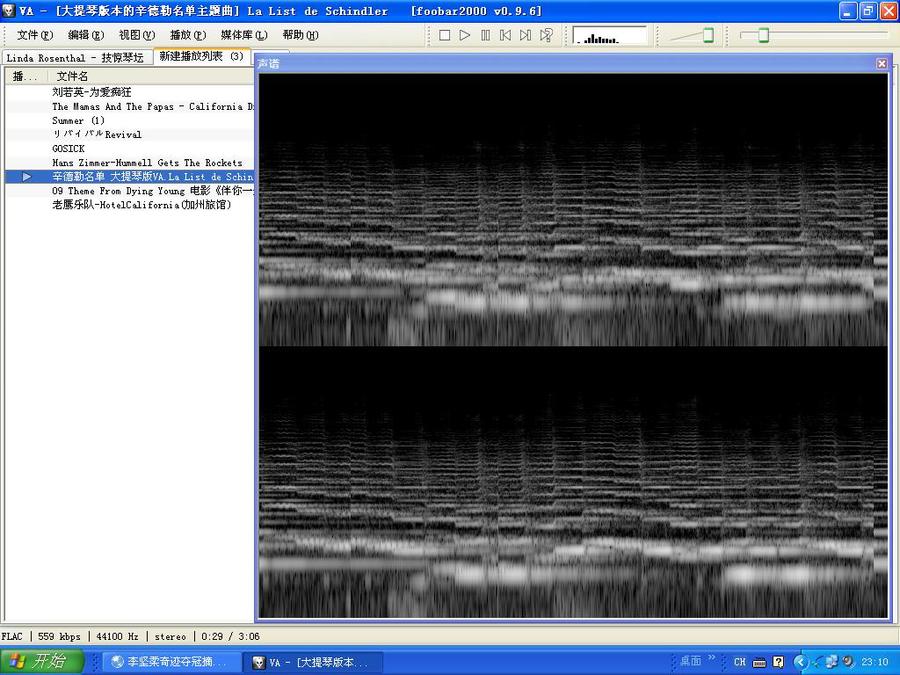Skip to next track button

pos(525,36)
